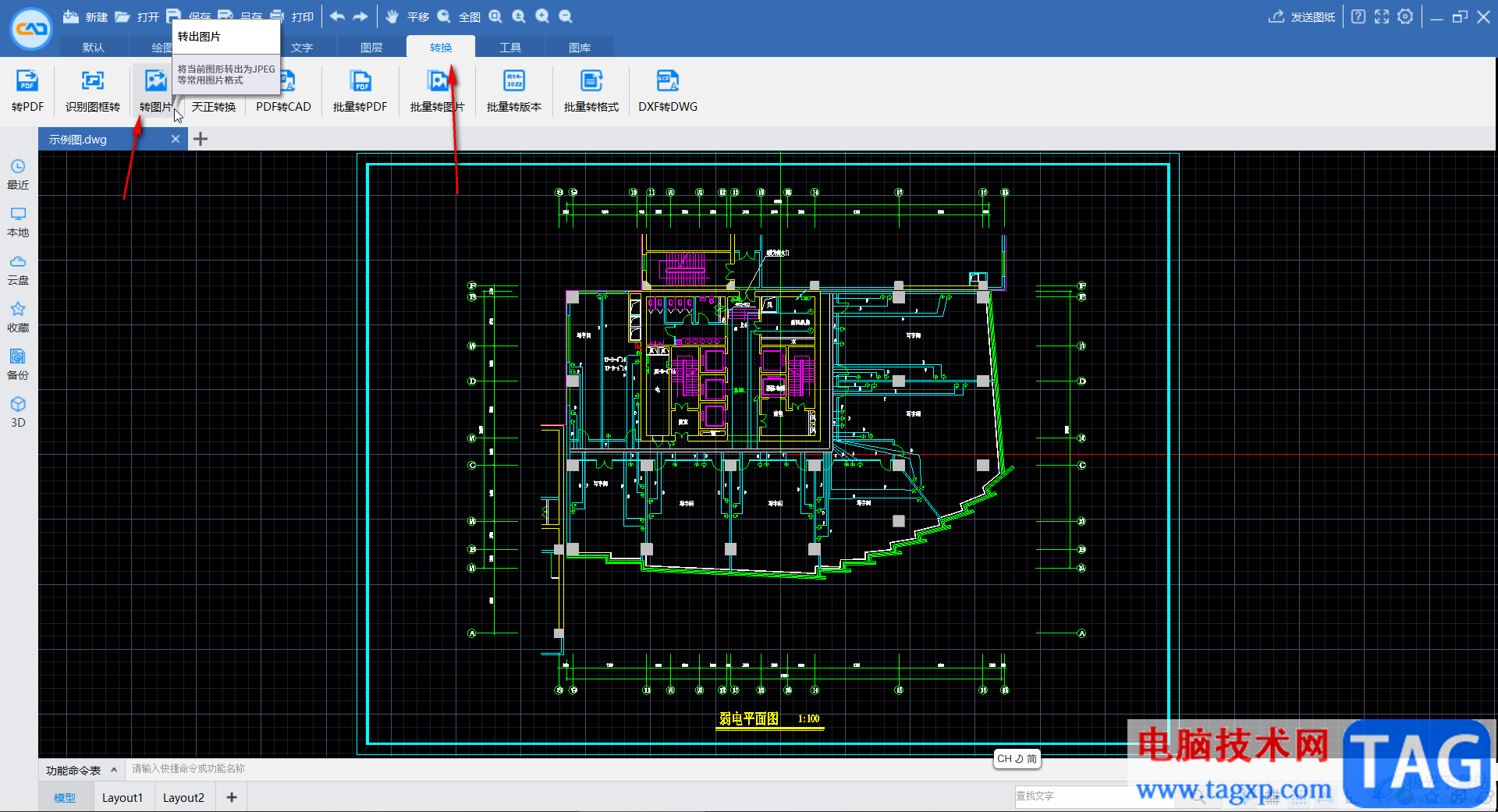Select the 转图片 export image tool

(155, 90)
